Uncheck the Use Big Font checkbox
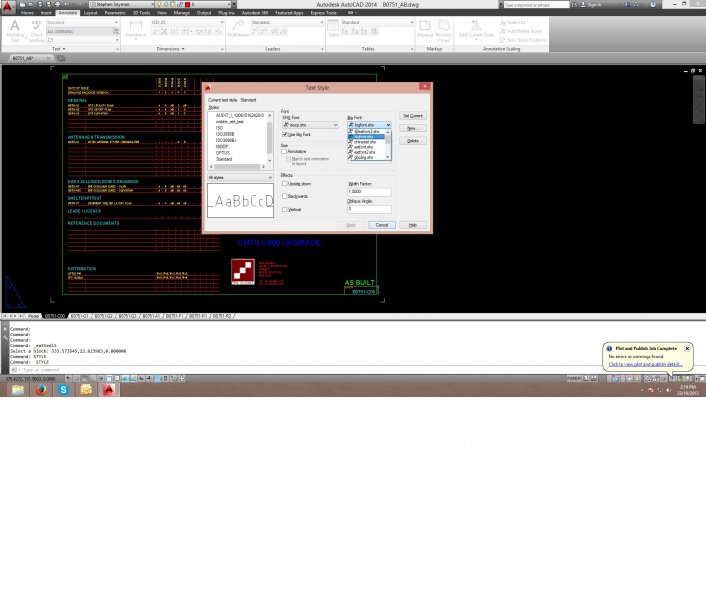Image resolution: width=706 pixels, height=600 pixels. (x=285, y=135)
